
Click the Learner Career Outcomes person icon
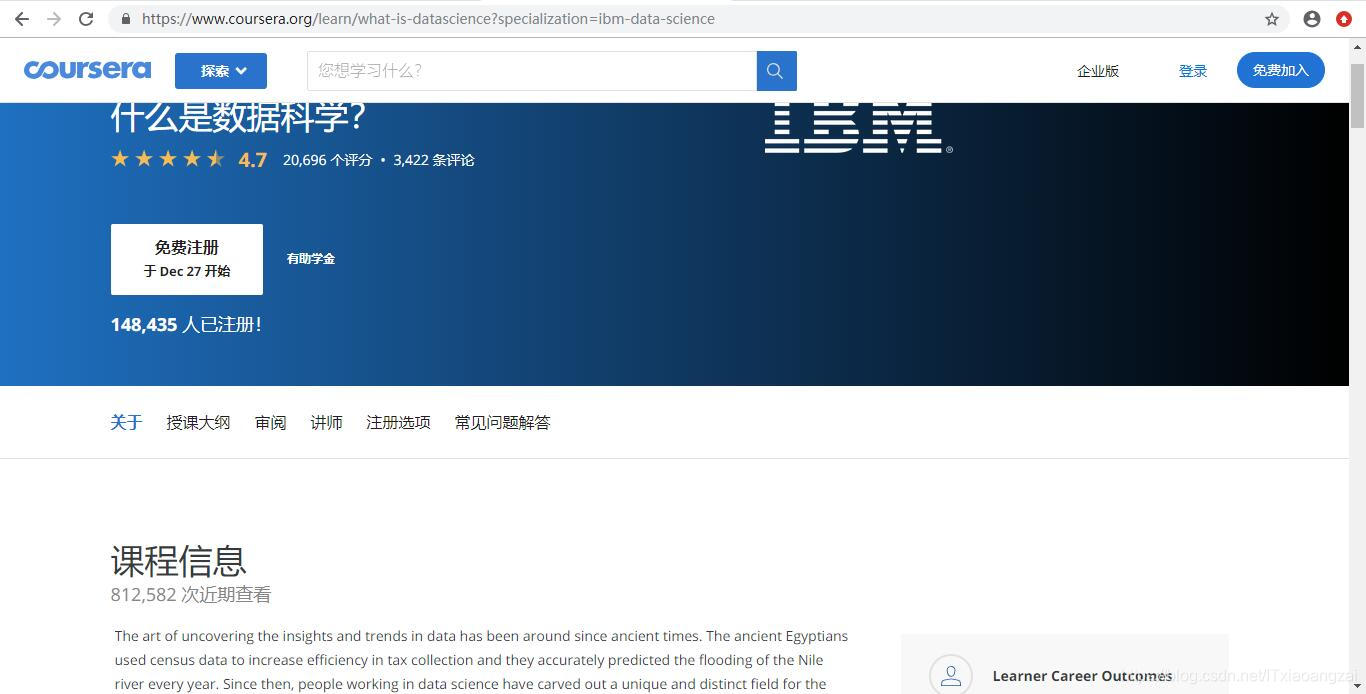click(950, 675)
